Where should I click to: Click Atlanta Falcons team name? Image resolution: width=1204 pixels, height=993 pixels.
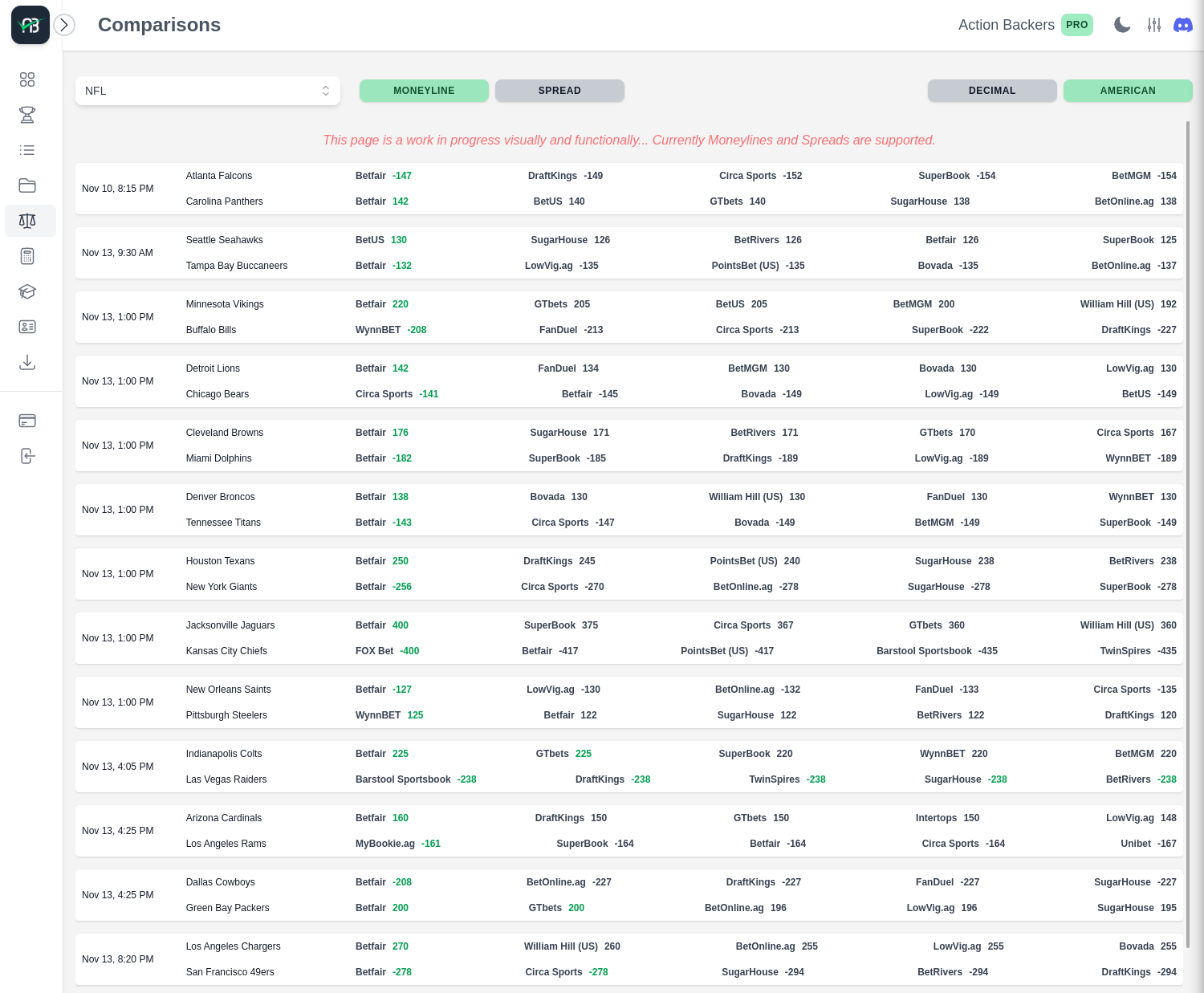219,176
